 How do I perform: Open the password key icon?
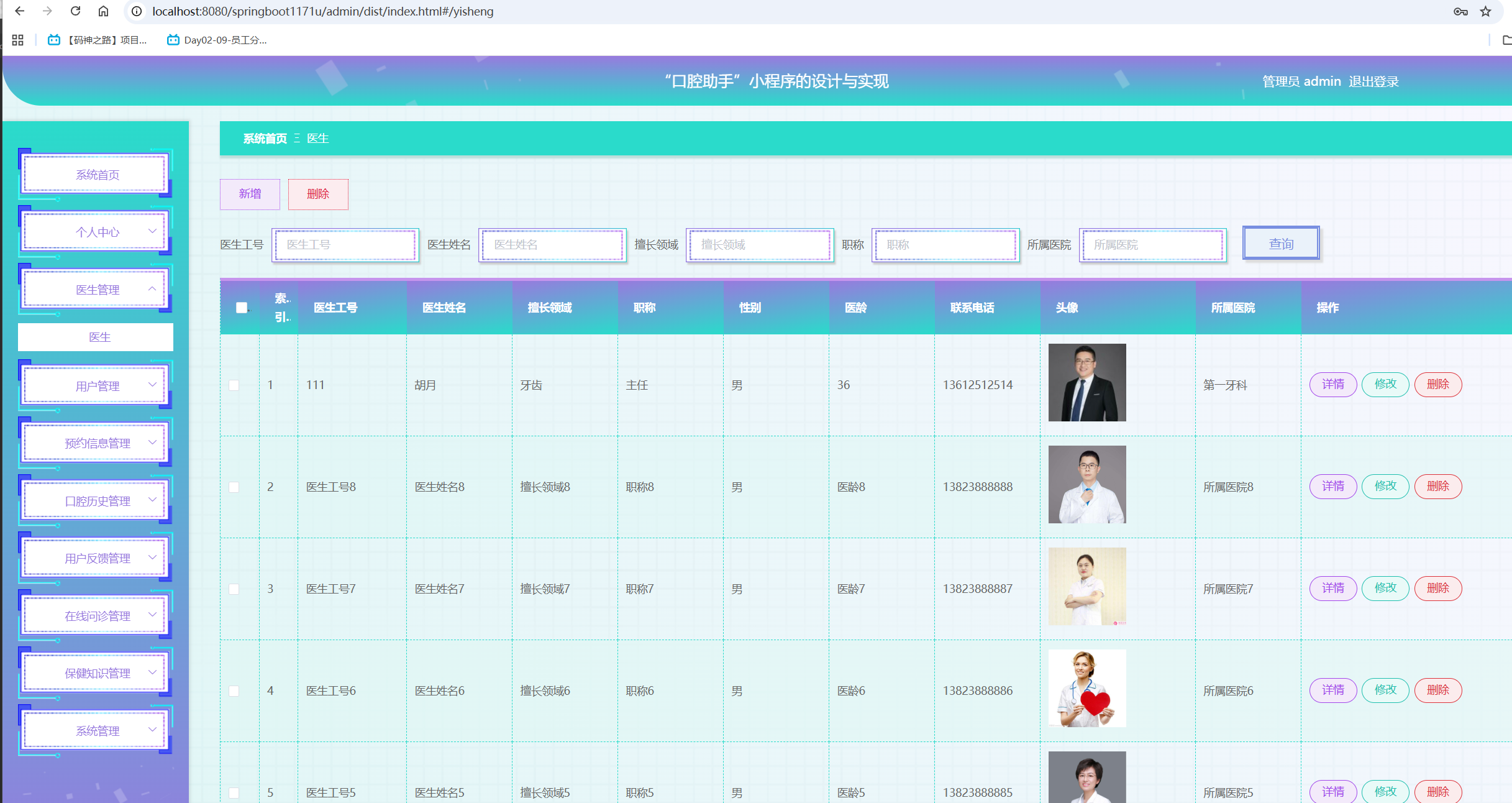(x=1460, y=11)
